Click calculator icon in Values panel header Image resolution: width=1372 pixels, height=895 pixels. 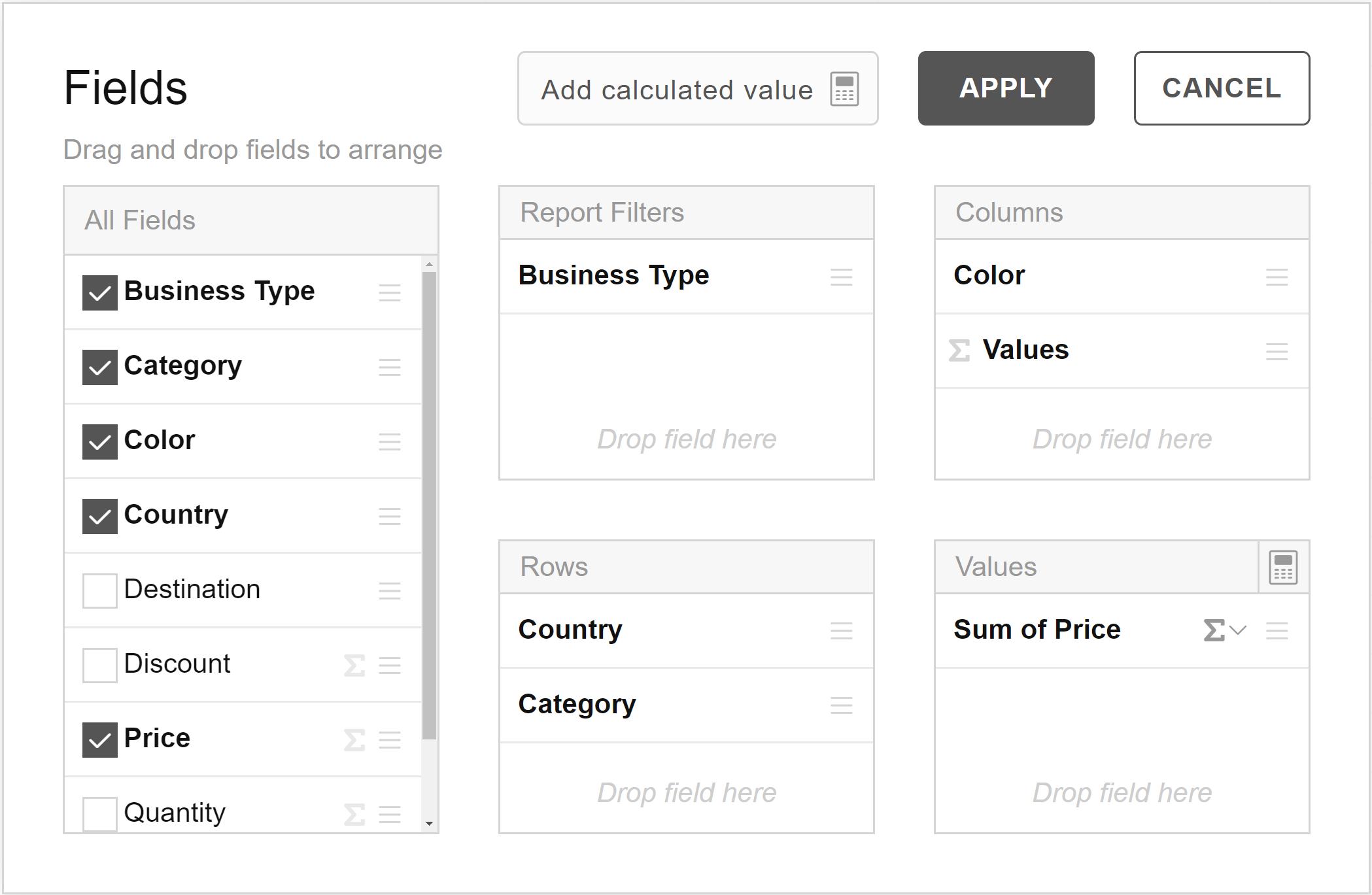[x=1283, y=567]
